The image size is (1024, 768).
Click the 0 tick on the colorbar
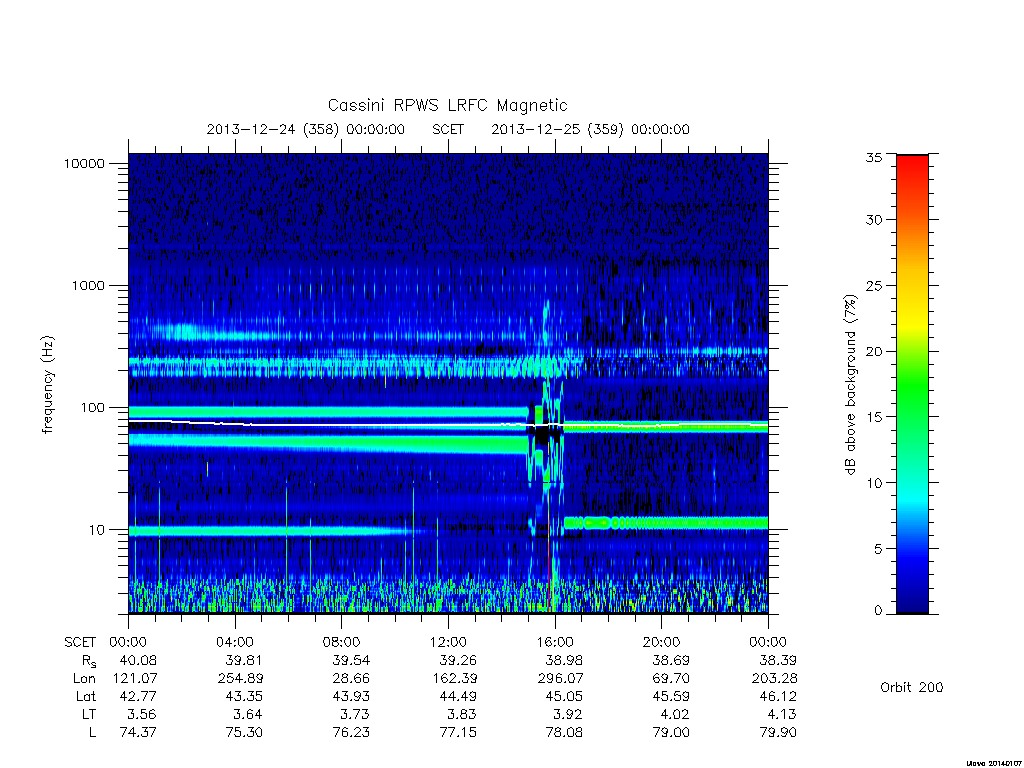878,611
